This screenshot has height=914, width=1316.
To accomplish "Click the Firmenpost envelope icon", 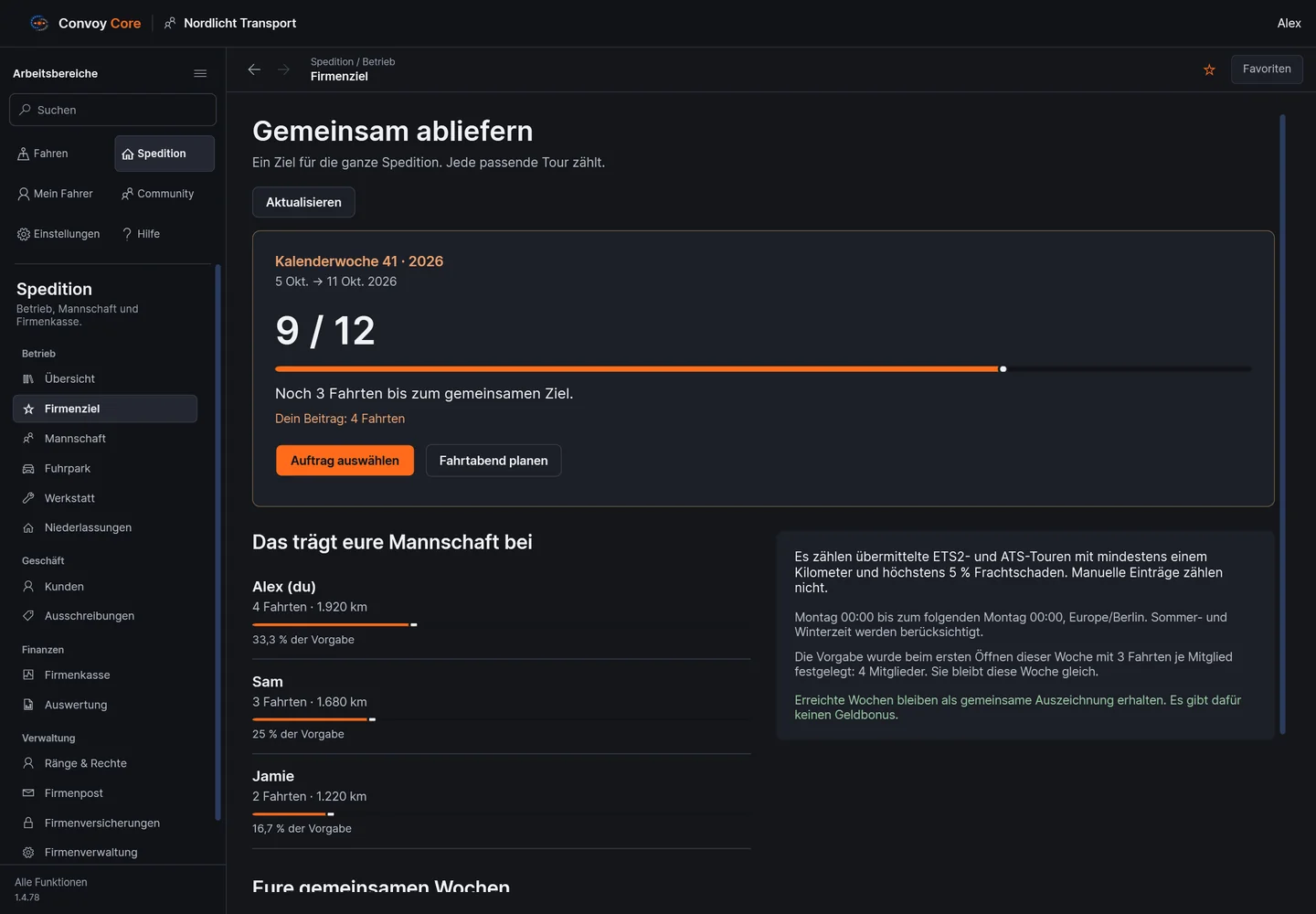I will (x=28, y=793).
